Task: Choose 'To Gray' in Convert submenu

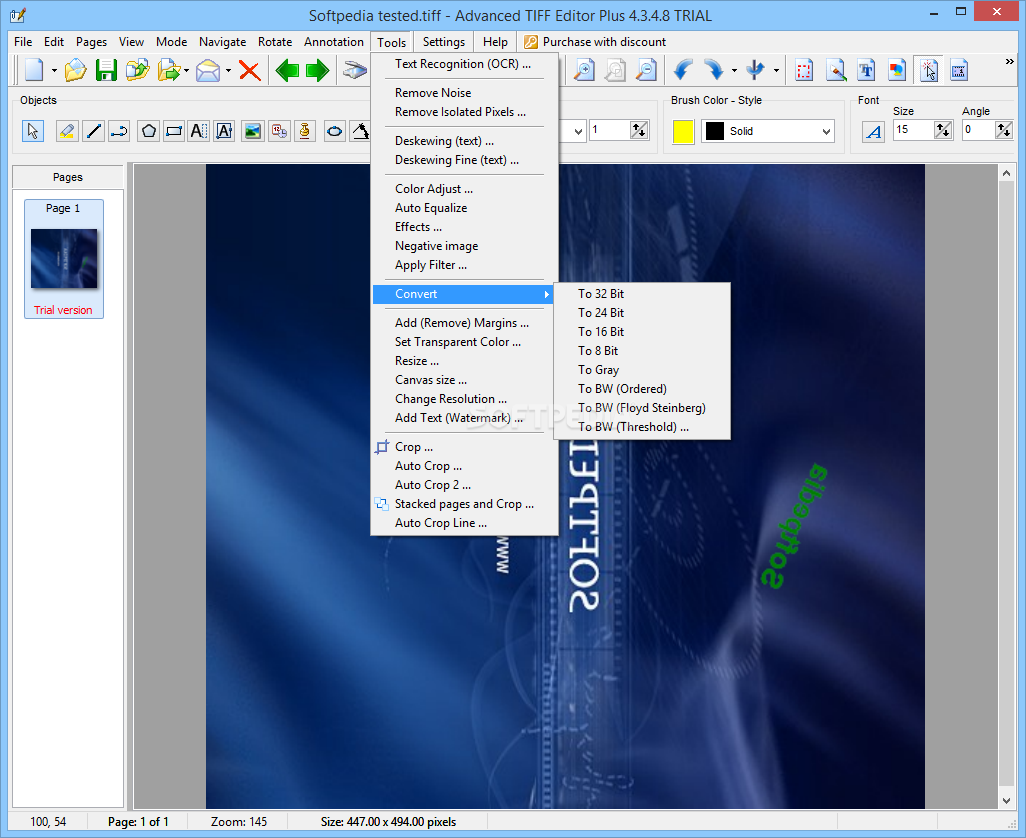Action: [598, 370]
